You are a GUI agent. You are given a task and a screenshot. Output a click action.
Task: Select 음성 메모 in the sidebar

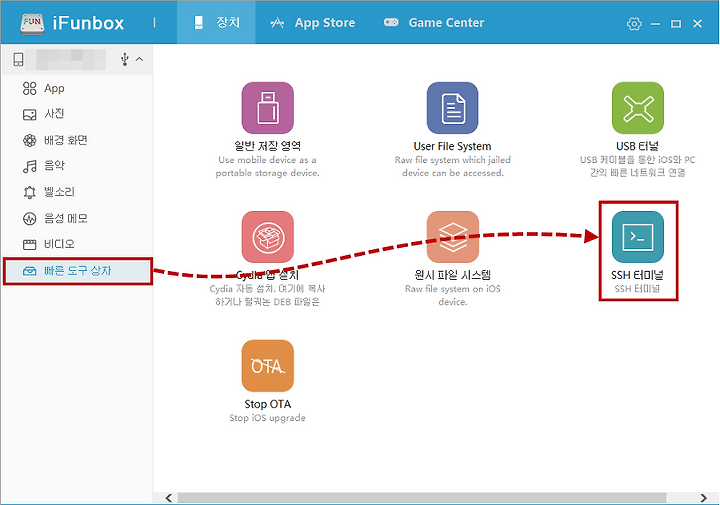tap(77, 218)
